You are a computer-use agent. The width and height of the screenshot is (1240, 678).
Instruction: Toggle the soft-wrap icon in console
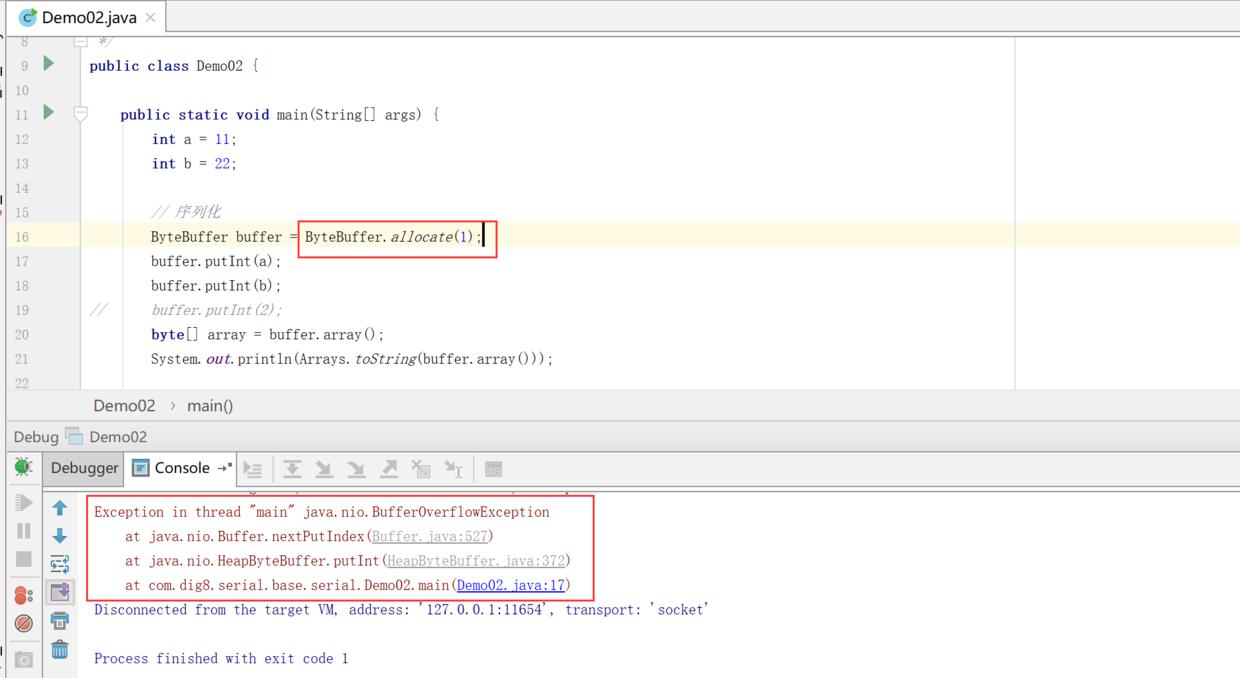pos(60,564)
